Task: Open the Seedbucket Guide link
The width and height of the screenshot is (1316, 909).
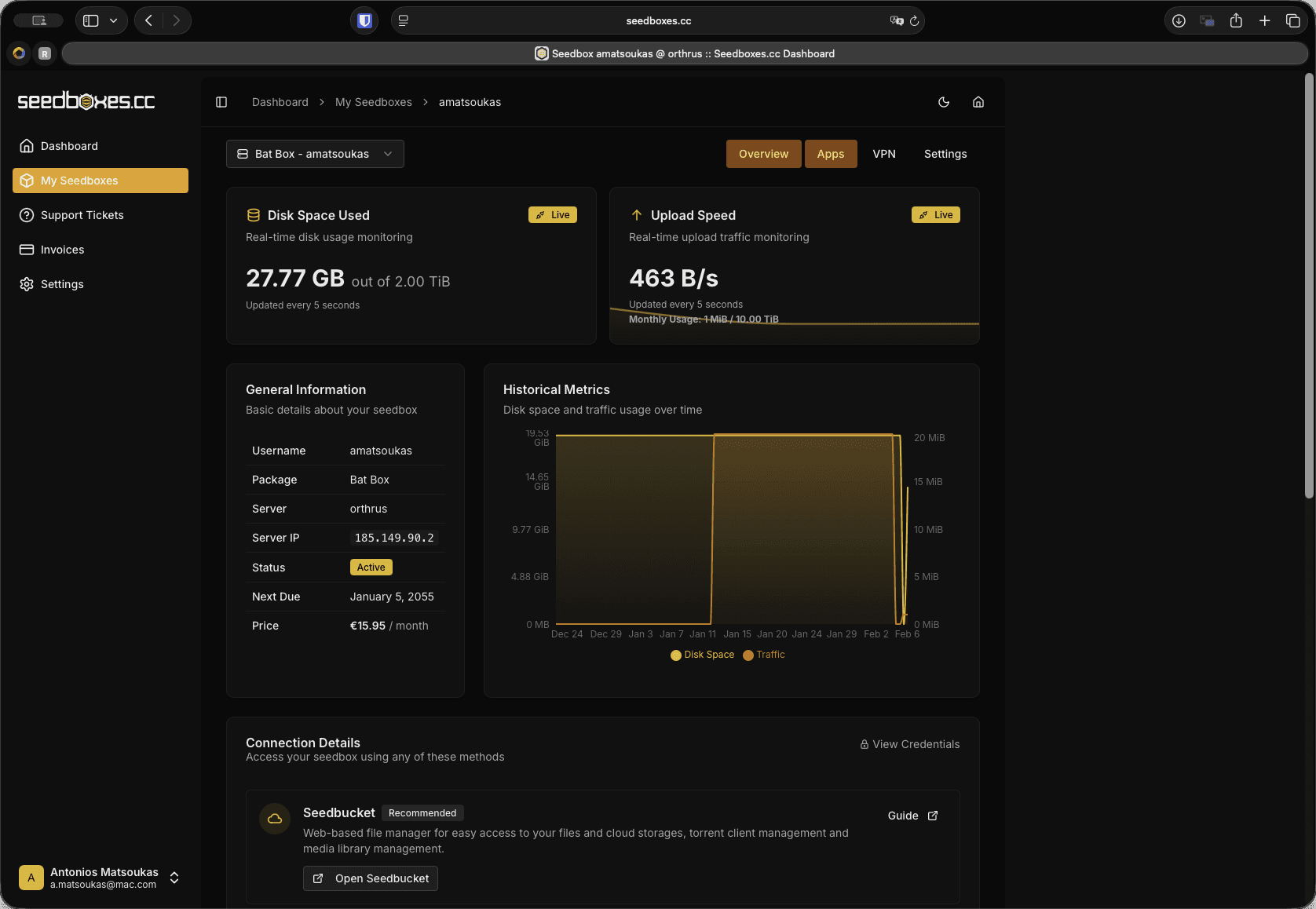Action: click(912, 816)
